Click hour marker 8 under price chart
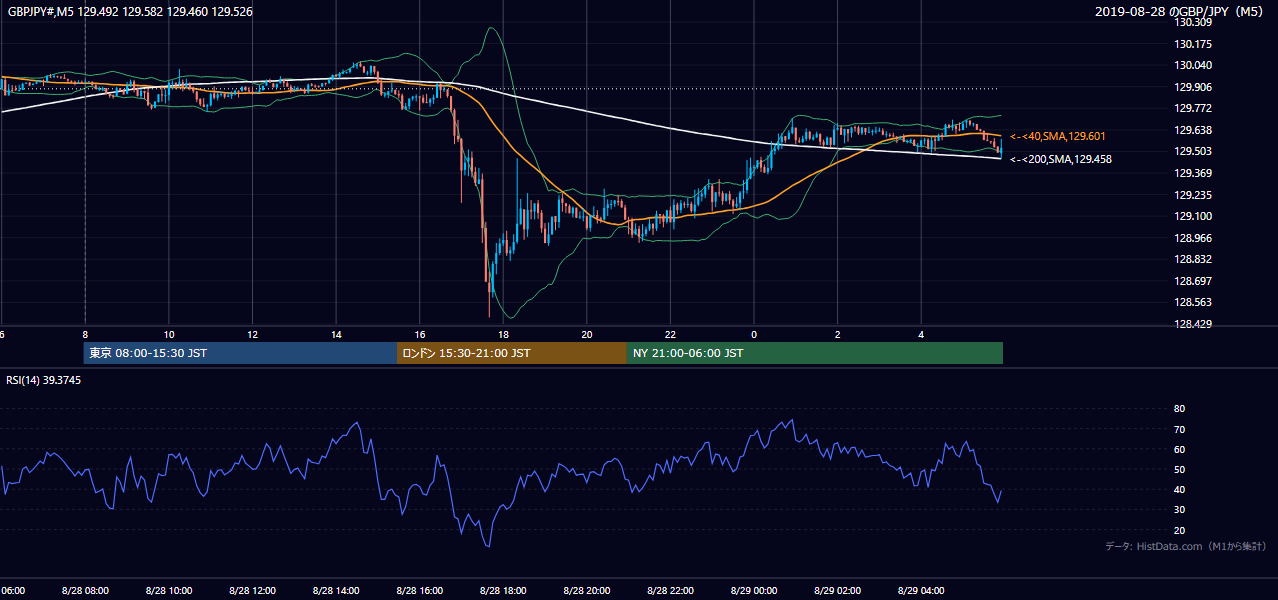The width and height of the screenshot is (1278, 600). (x=85, y=334)
